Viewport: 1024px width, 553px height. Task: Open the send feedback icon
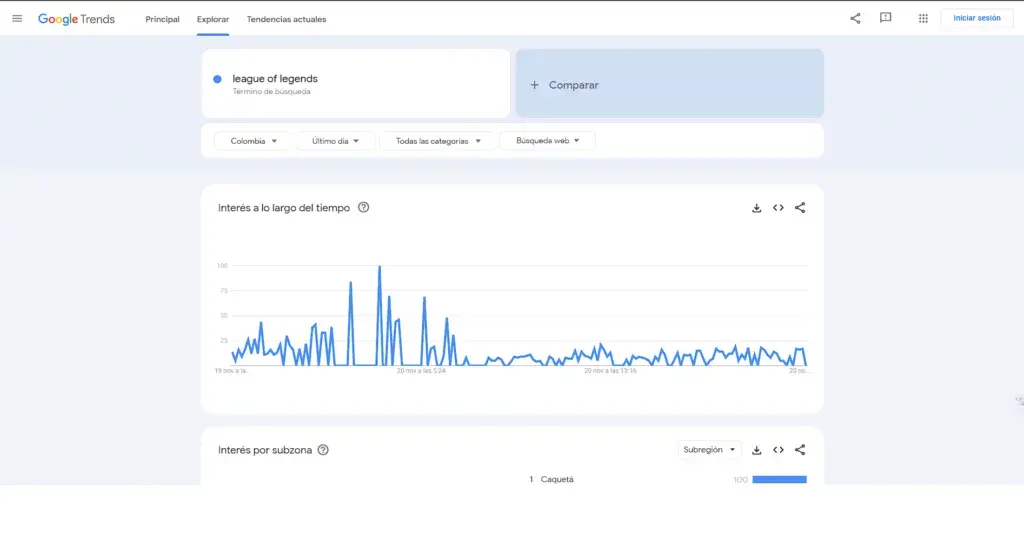[x=886, y=18]
